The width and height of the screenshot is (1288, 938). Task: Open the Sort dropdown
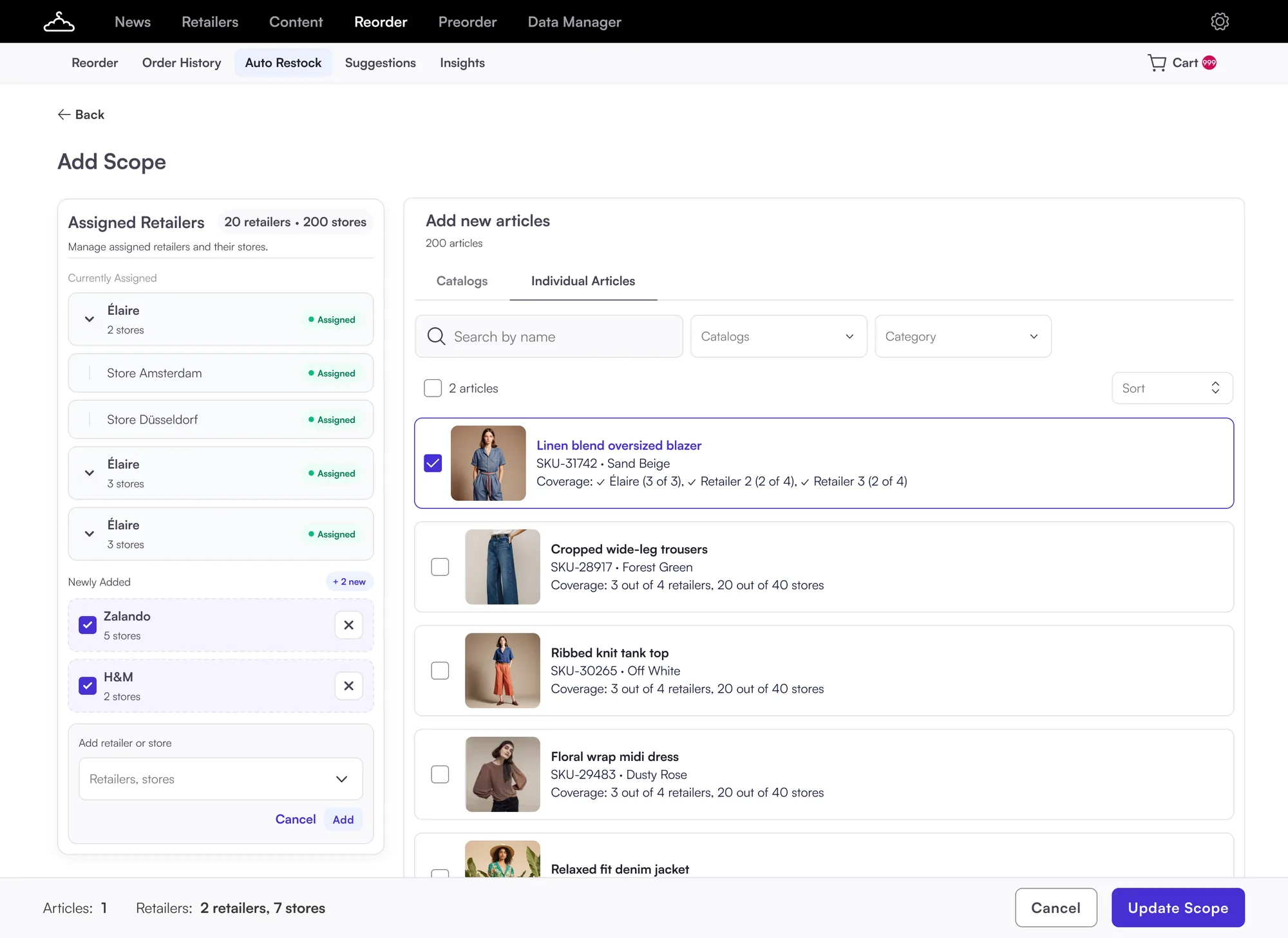pos(1172,388)
